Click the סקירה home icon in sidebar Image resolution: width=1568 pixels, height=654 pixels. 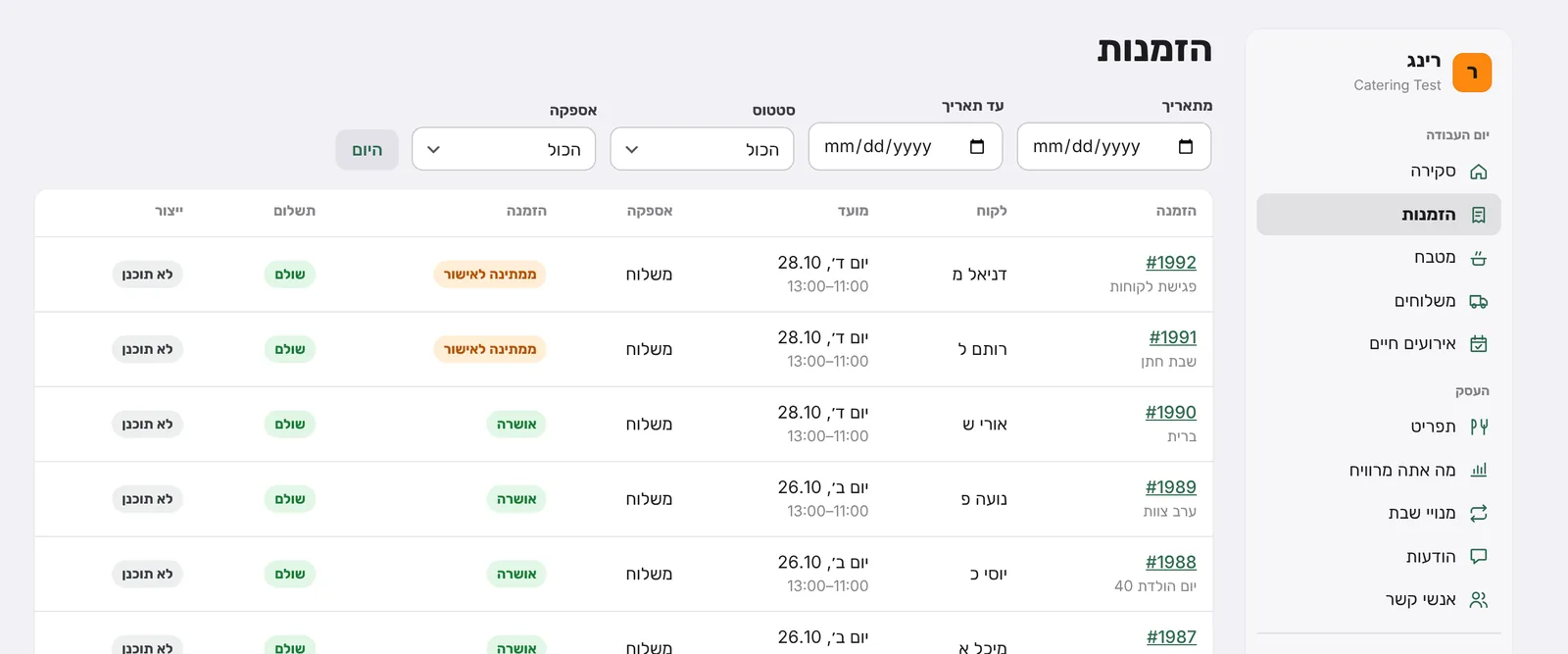pos(1479,172)
